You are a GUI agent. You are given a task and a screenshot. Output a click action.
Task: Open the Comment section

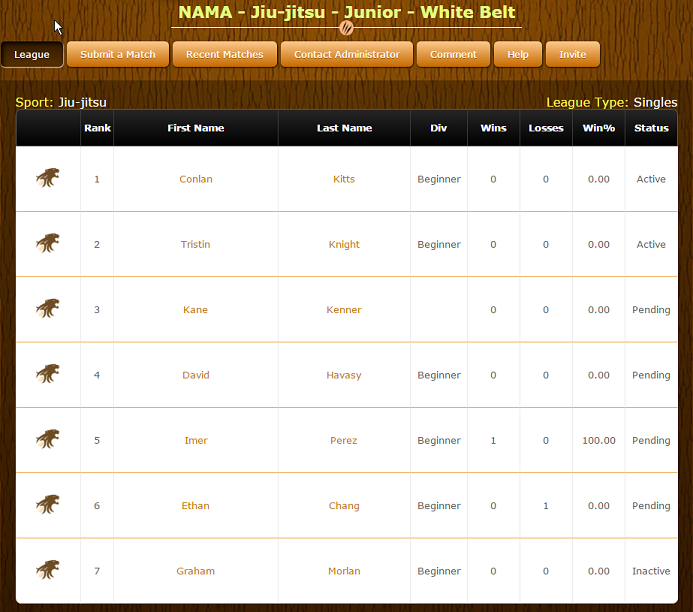[x=453, y=54]
